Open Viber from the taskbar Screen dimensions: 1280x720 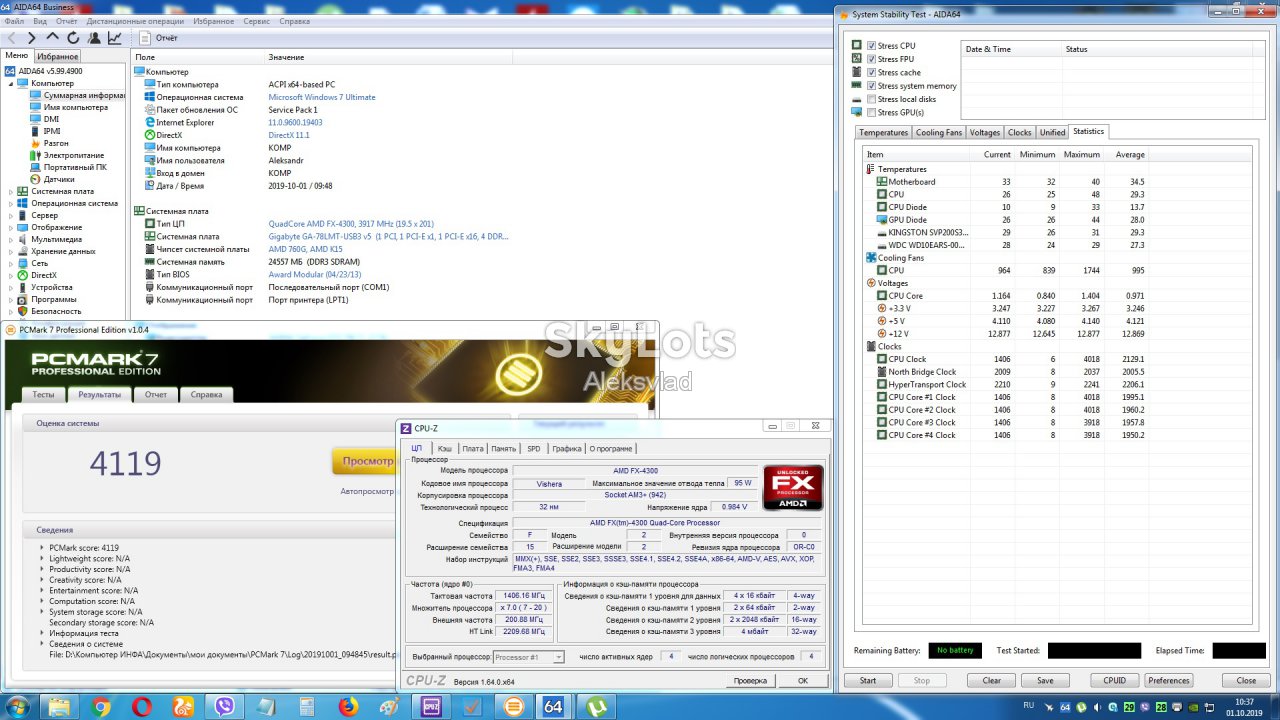click(224, 707)
